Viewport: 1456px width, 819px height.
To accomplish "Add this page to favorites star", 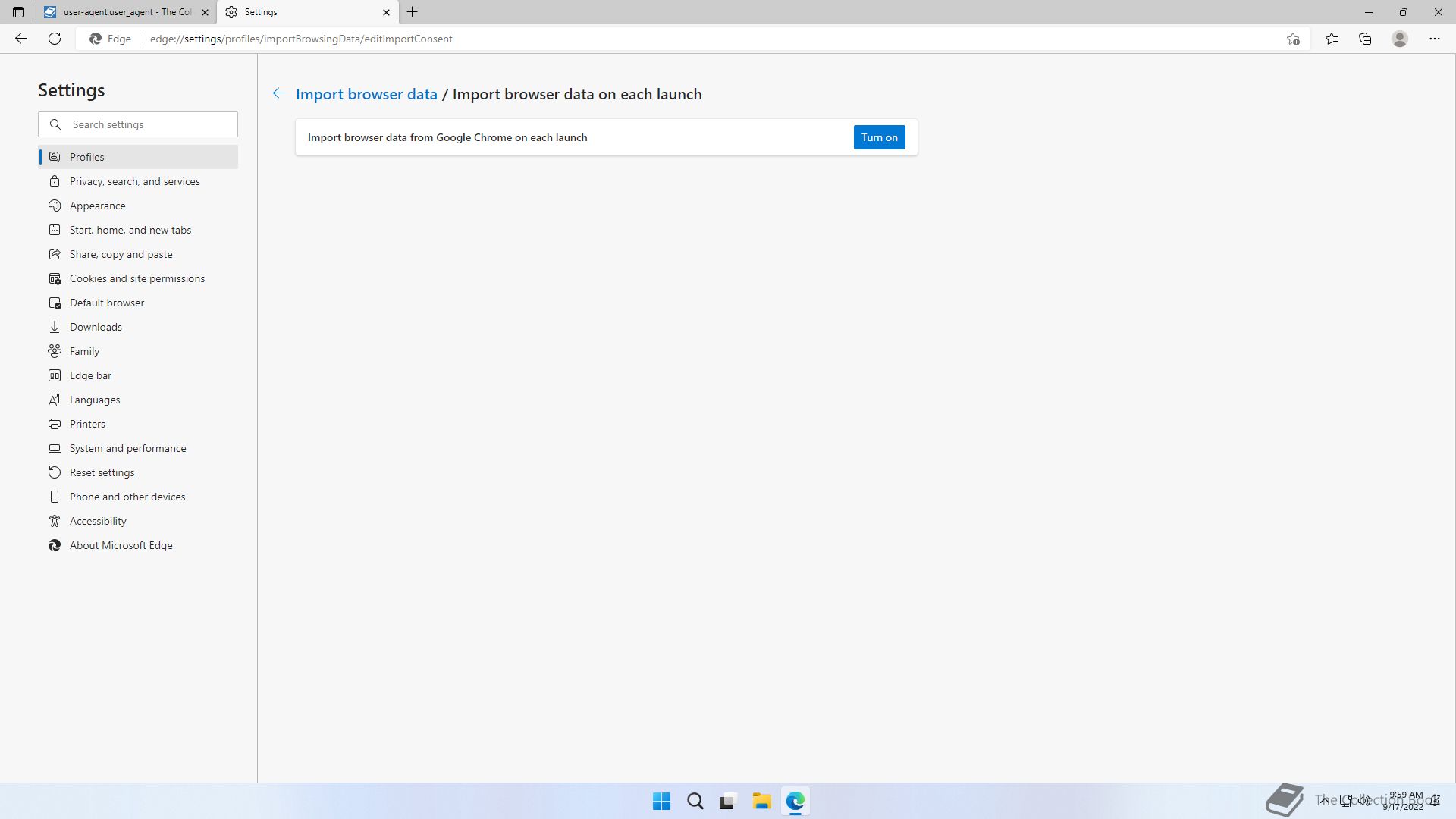I will (x=1293, y=39).
